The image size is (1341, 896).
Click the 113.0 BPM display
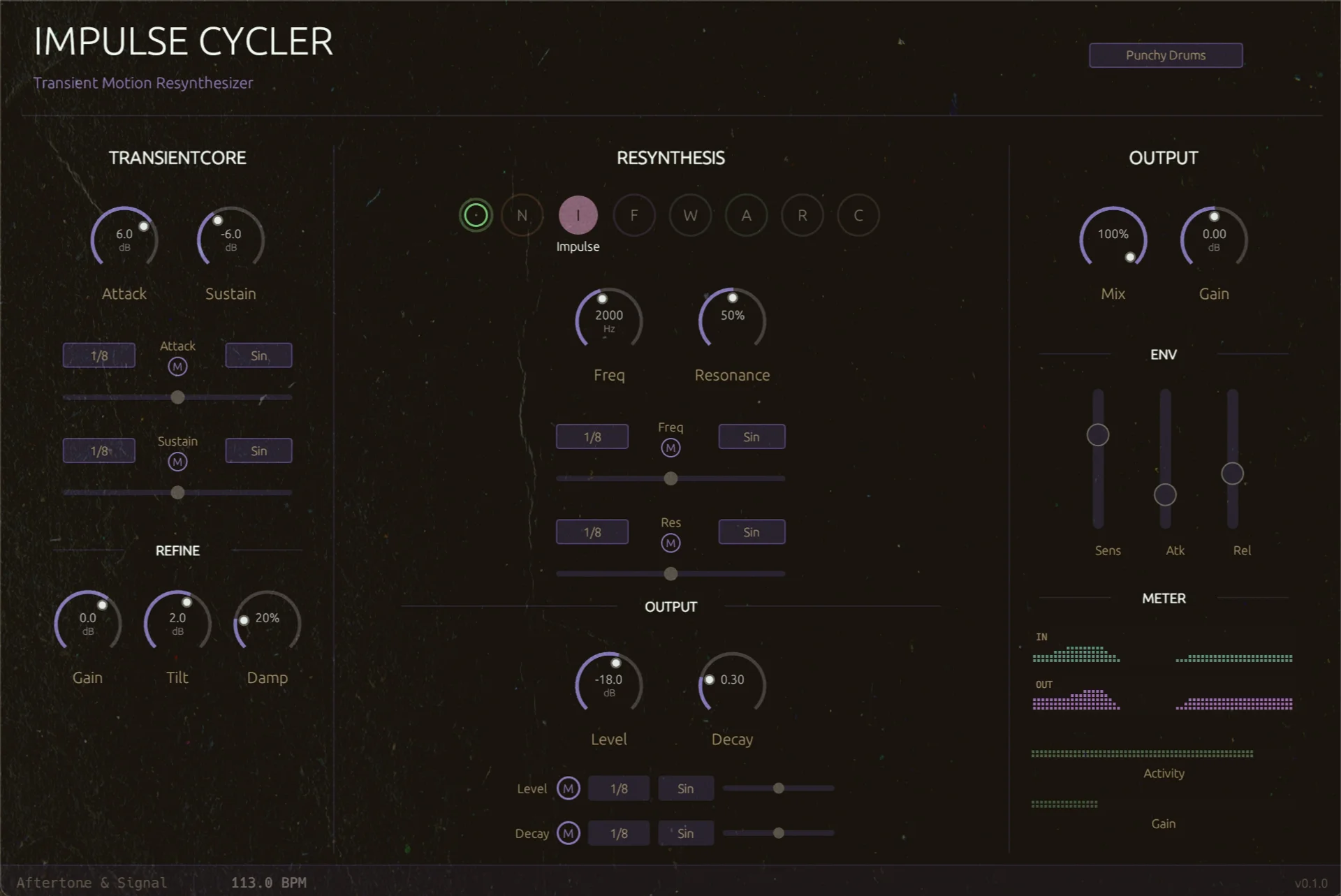[268, 882]
